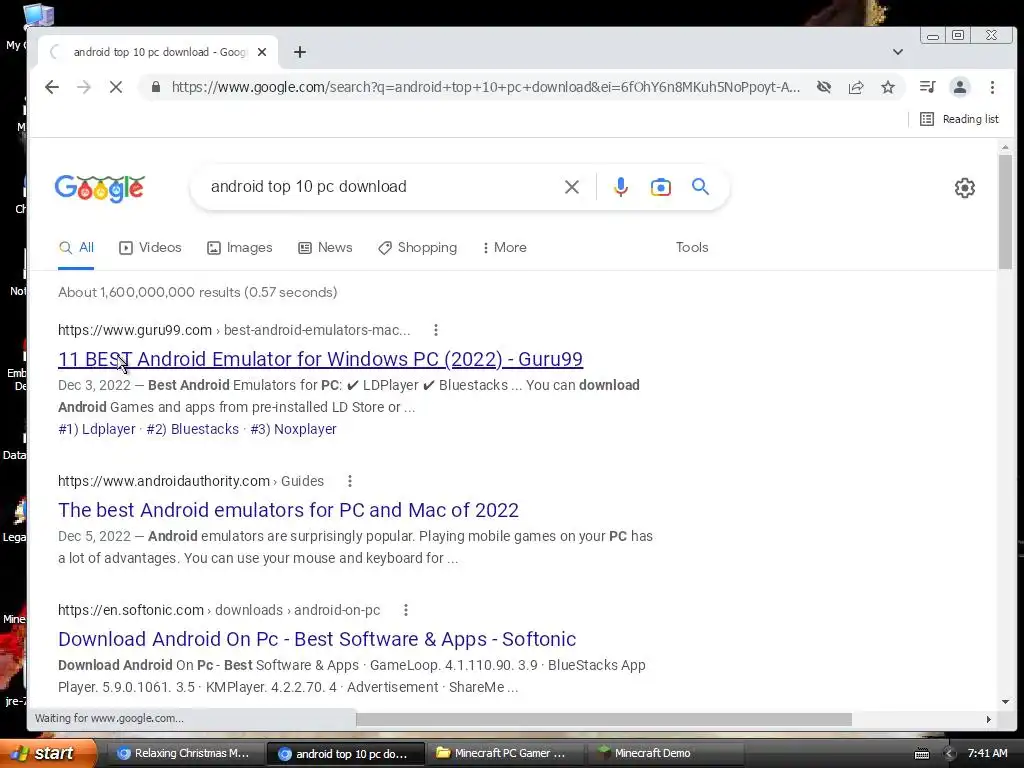The height and width of the screenshot is (768, 1024).
Task: Jump to #1) Ldplayer sitelink
Action: pyautogui.click(x=97, y=430)
